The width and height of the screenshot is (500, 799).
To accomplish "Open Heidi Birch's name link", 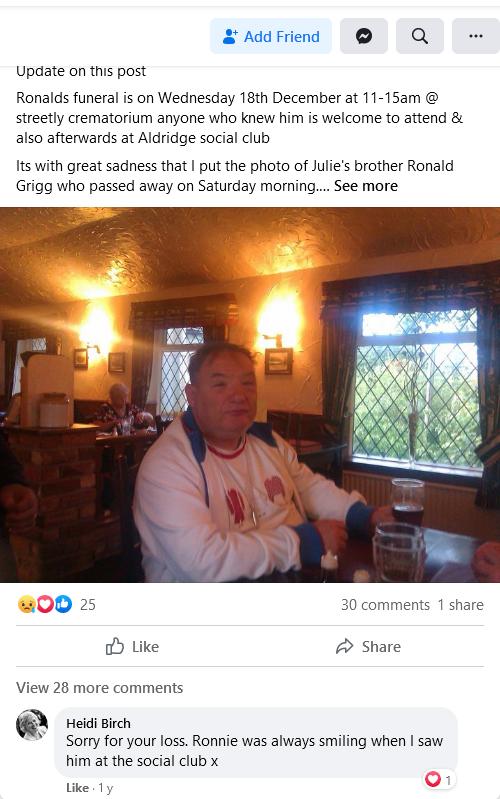I will click(x=98, y=723).
